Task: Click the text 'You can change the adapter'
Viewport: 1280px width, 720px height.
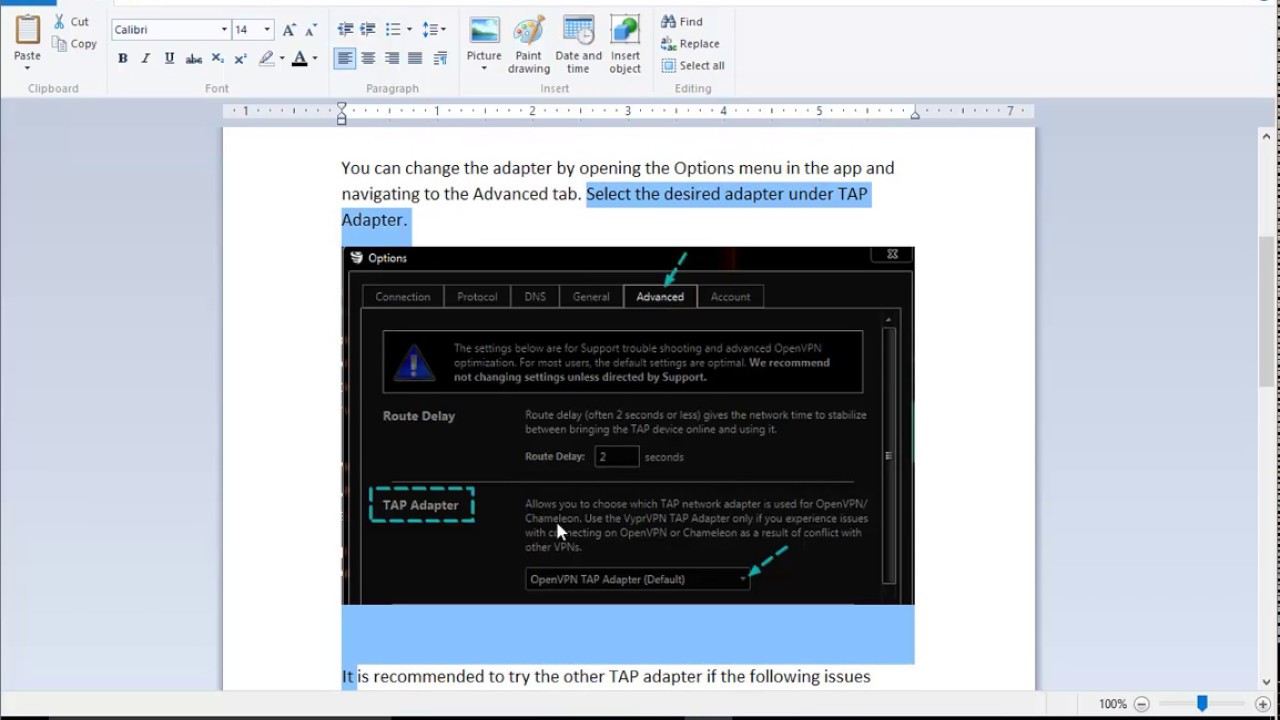Action: (446, 168)
